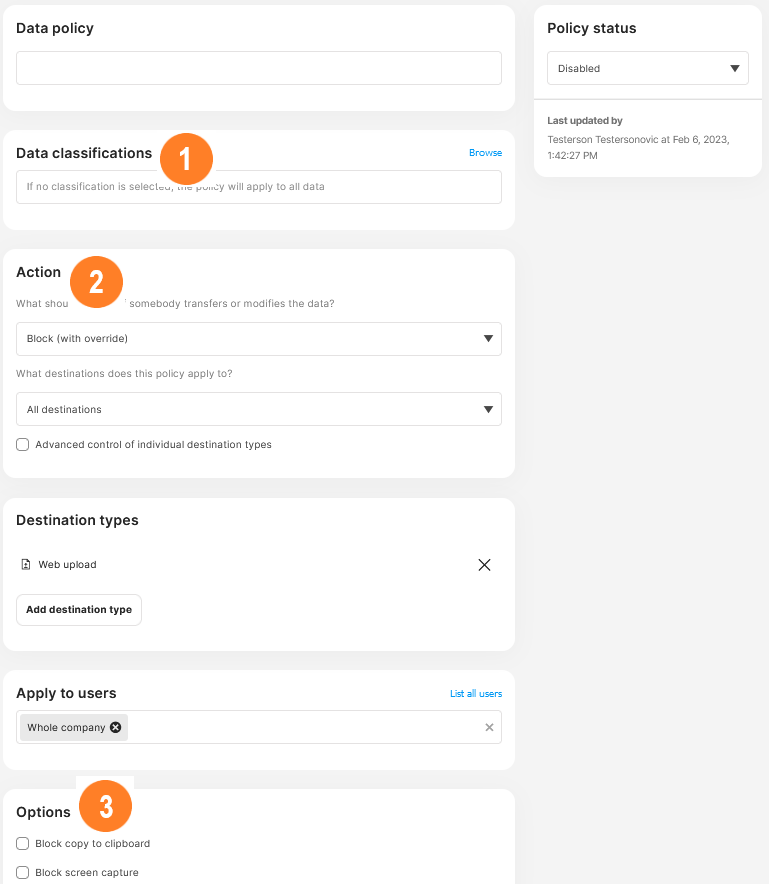Toggle Block screen capture checkbox

(23, 872)
